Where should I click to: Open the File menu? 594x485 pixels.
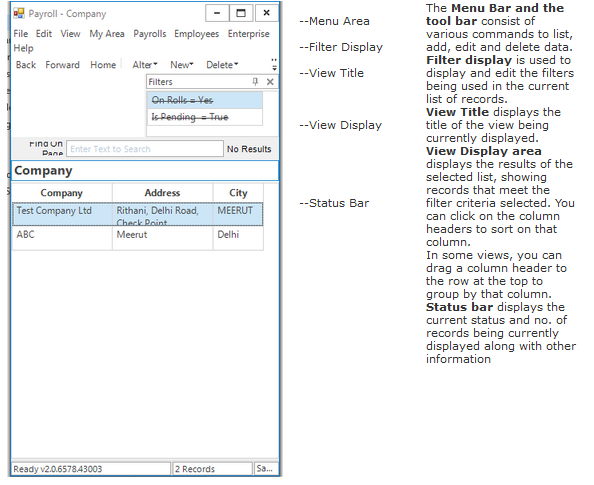point(21,34)
